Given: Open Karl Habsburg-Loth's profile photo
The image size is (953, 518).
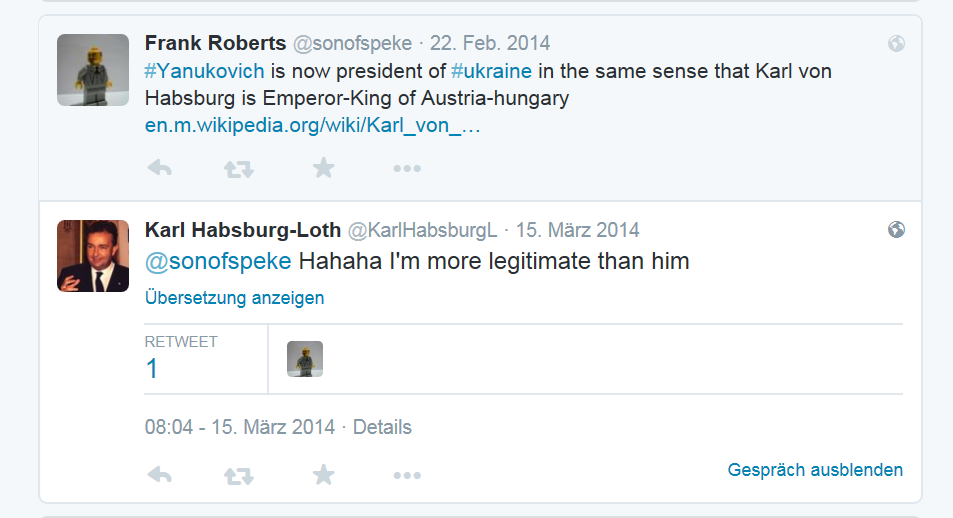Looking at the screenshot, I should 93,256.
